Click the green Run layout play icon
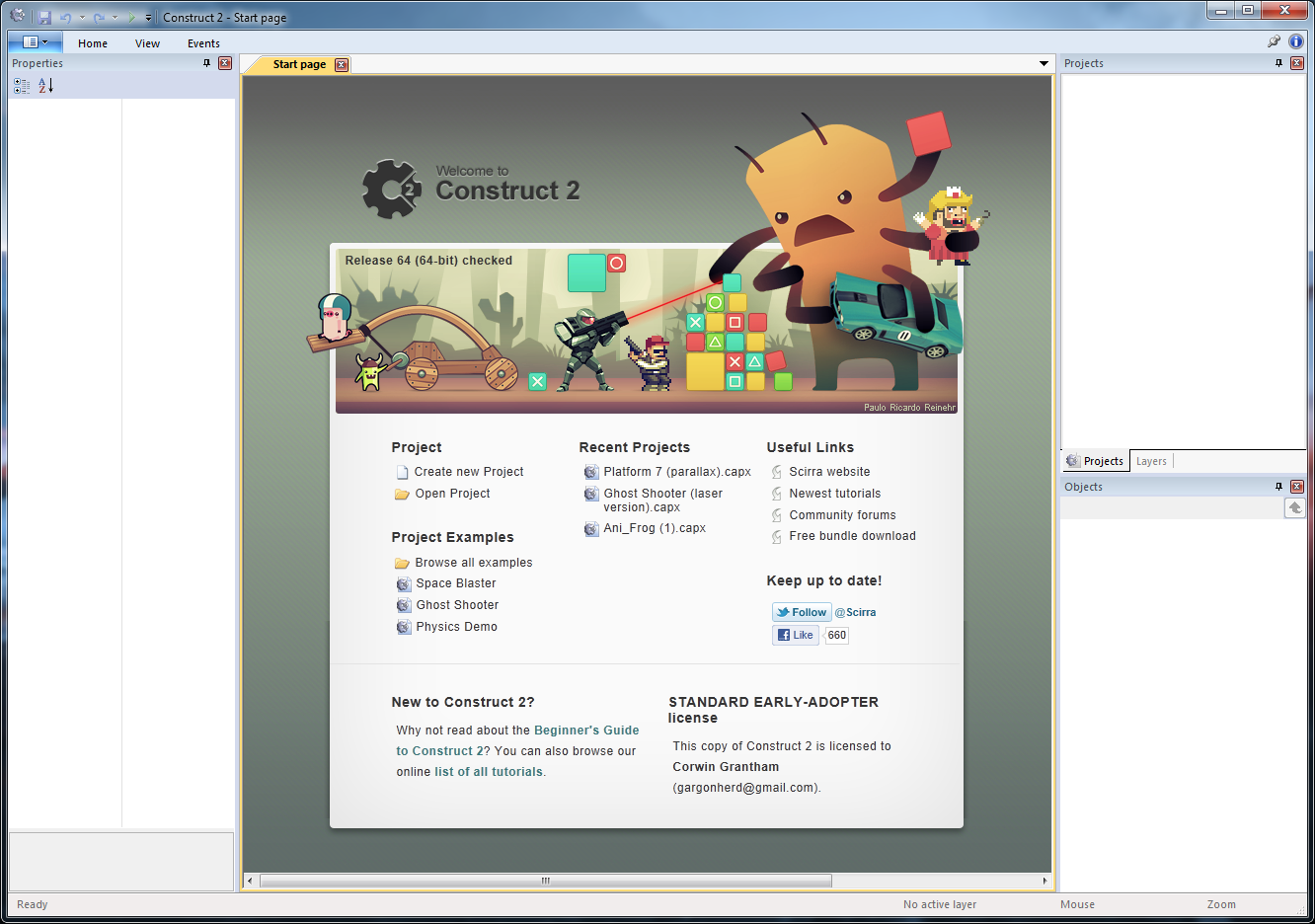Image resolution: width=1315 pixels, height=924 pixels. click(130, 18)
